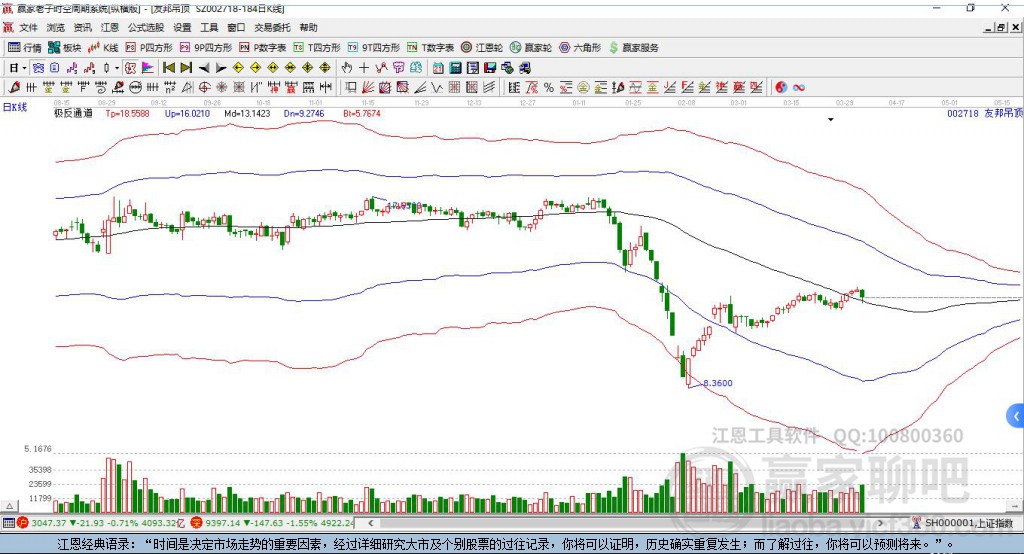Click the Bt=5.7674 value
This screenshot has height=554, width=1024.
(x=362, y=113)
